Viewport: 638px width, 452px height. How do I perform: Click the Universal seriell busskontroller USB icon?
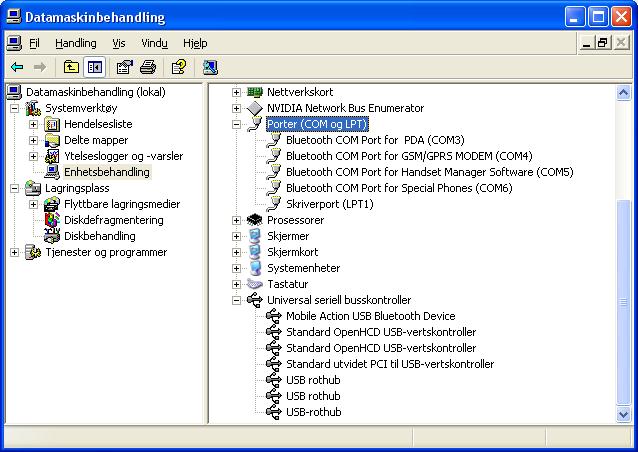pyautogui.click(x=255, y=300)
